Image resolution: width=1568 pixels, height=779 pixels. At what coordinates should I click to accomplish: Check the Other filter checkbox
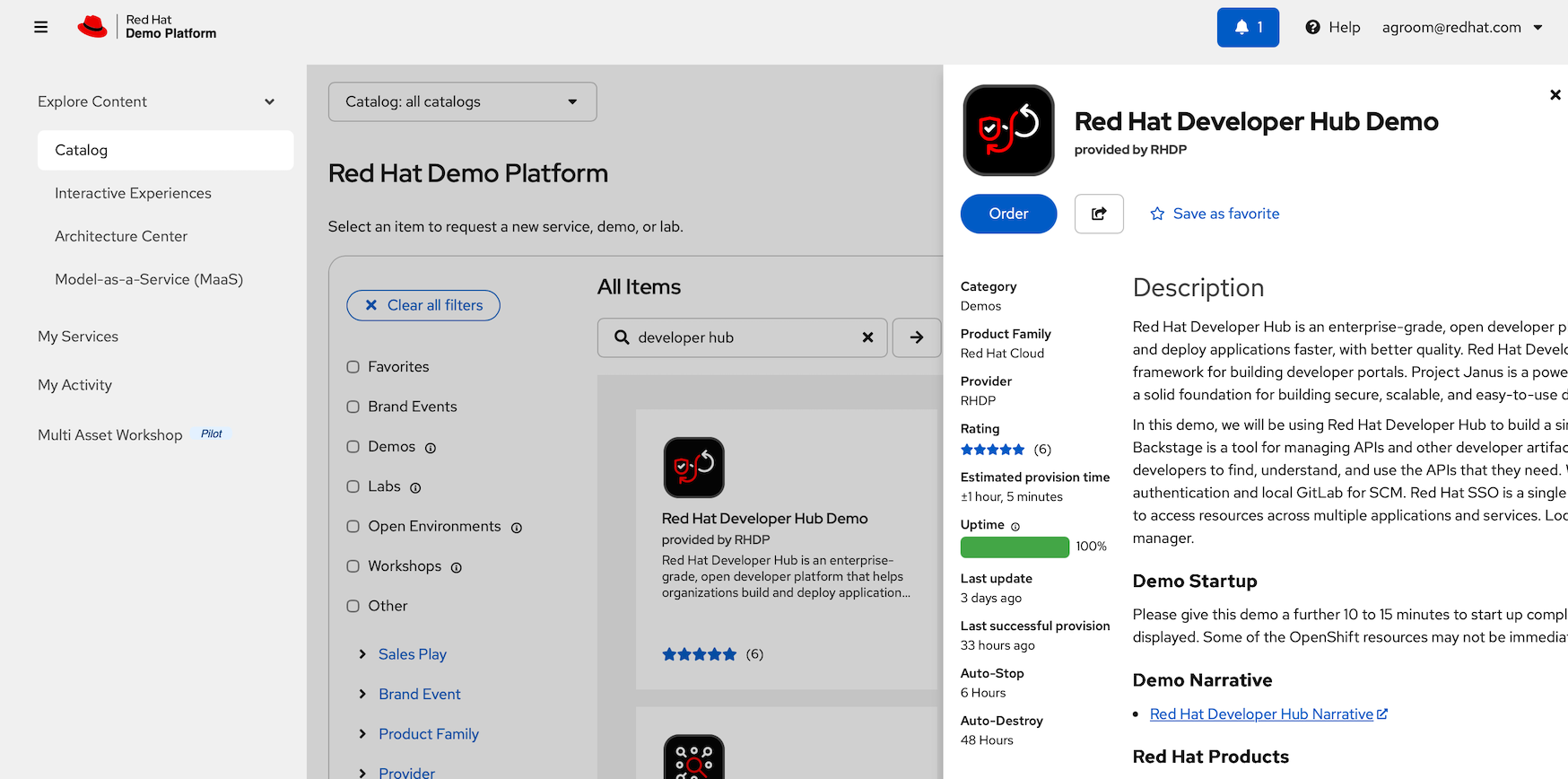pos(353,606)
